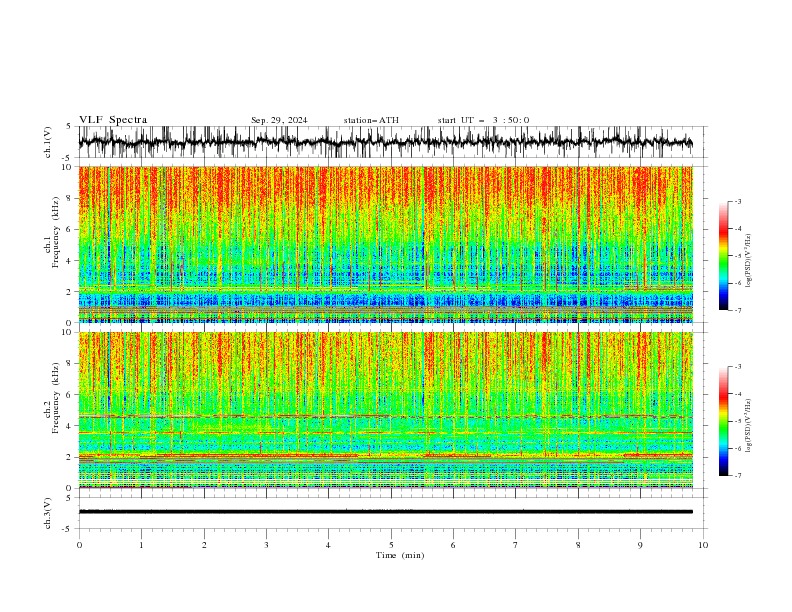Click inside the ch.2 spectrogram panel

click(385, 410)
